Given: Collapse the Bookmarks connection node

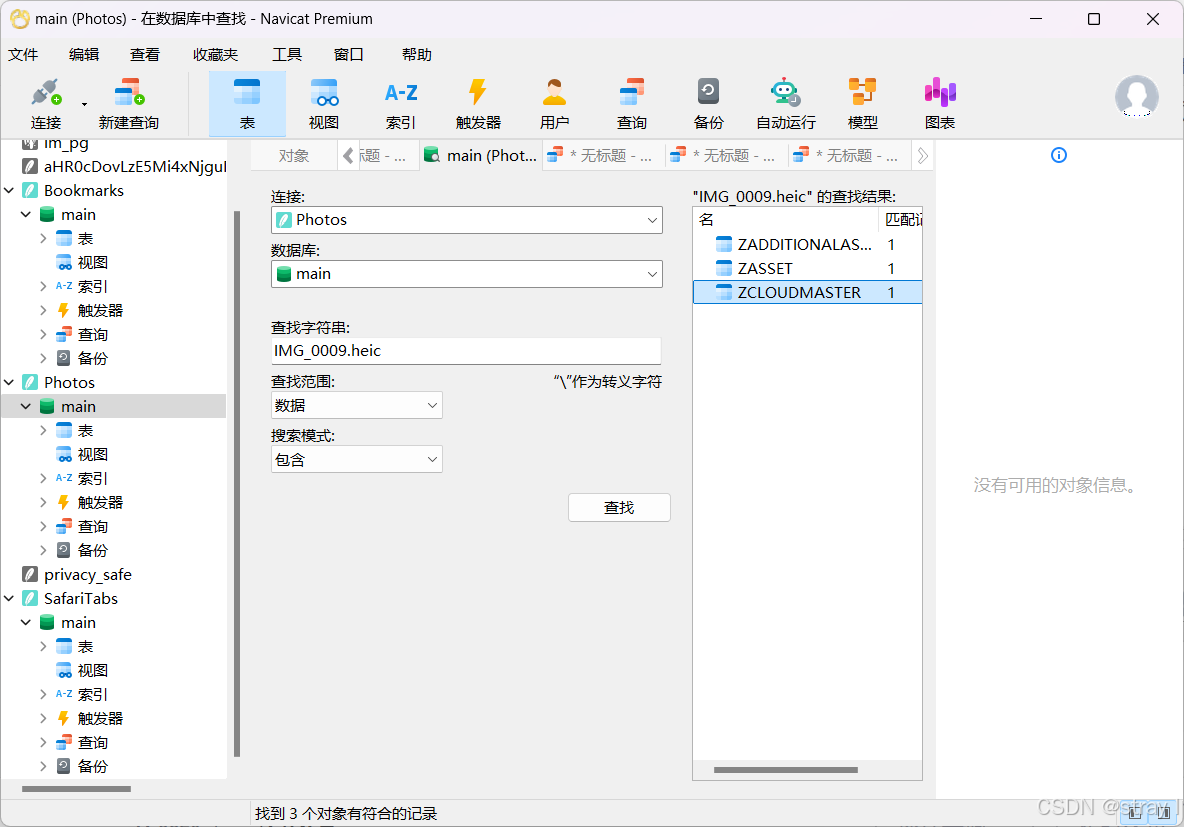Looking at the screenshot, I should 9,190.
